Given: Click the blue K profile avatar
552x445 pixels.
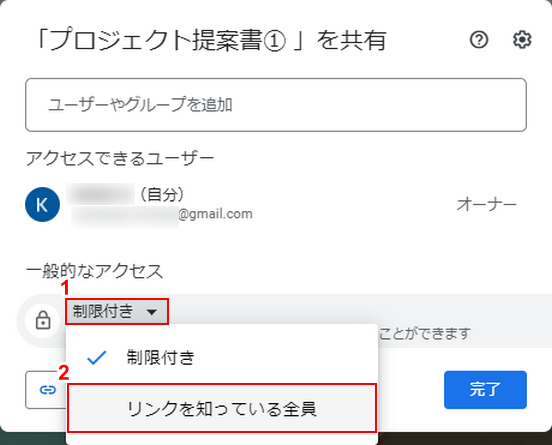Looking at the screenshot, I should click(42, 205).
